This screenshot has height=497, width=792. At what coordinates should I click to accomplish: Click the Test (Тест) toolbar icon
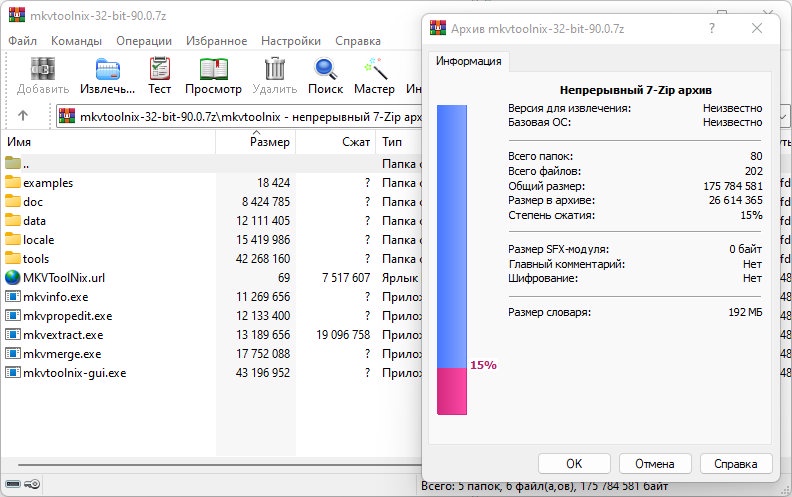click(160, 75)
